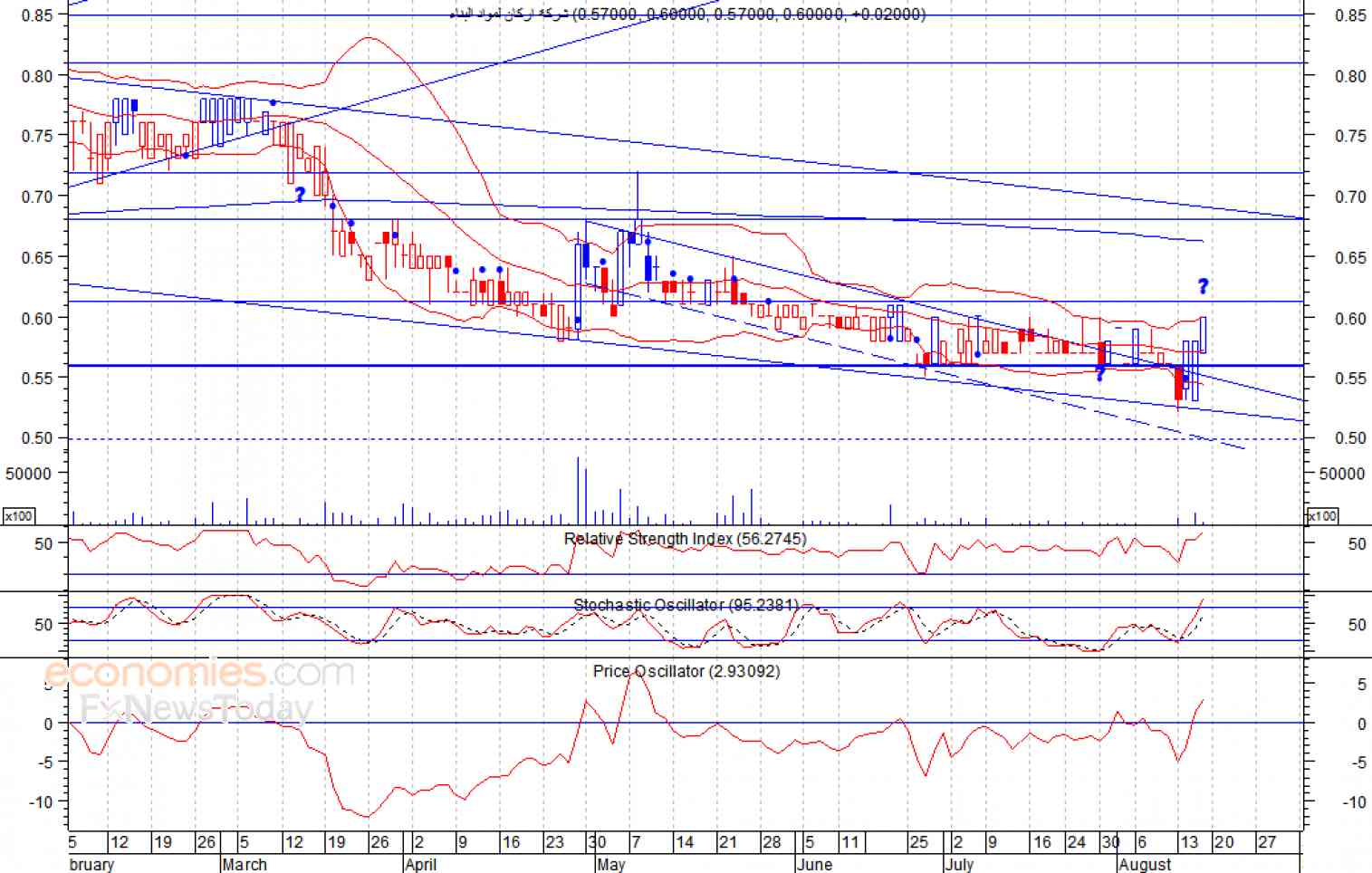Select the August month label on the time axis
Screen dimensions: 1372x873
point(1146,864)
